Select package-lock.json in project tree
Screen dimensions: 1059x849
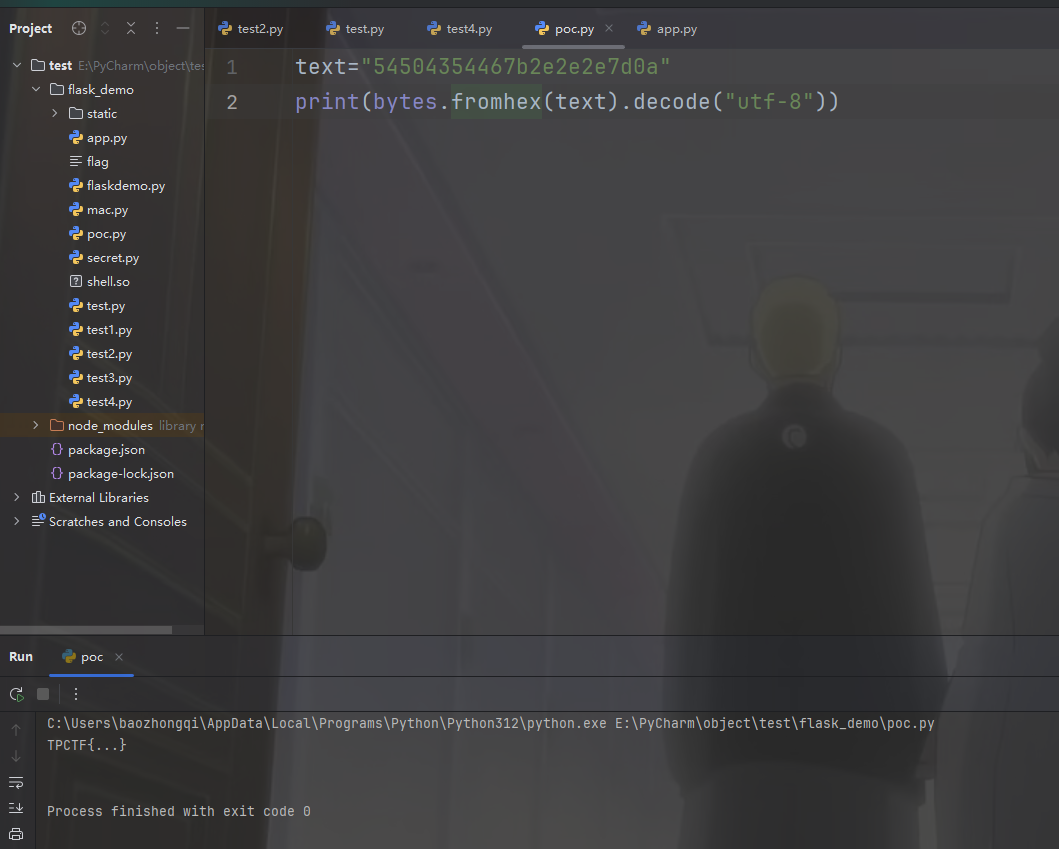pos(120,473)
